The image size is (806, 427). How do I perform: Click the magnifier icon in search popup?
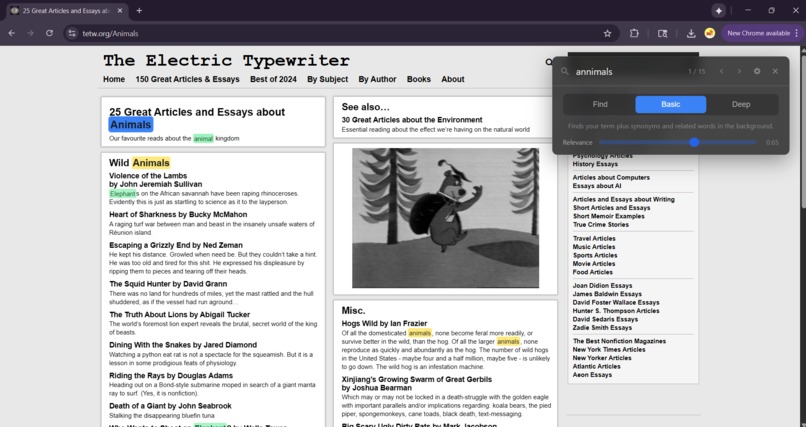[564, 71]
